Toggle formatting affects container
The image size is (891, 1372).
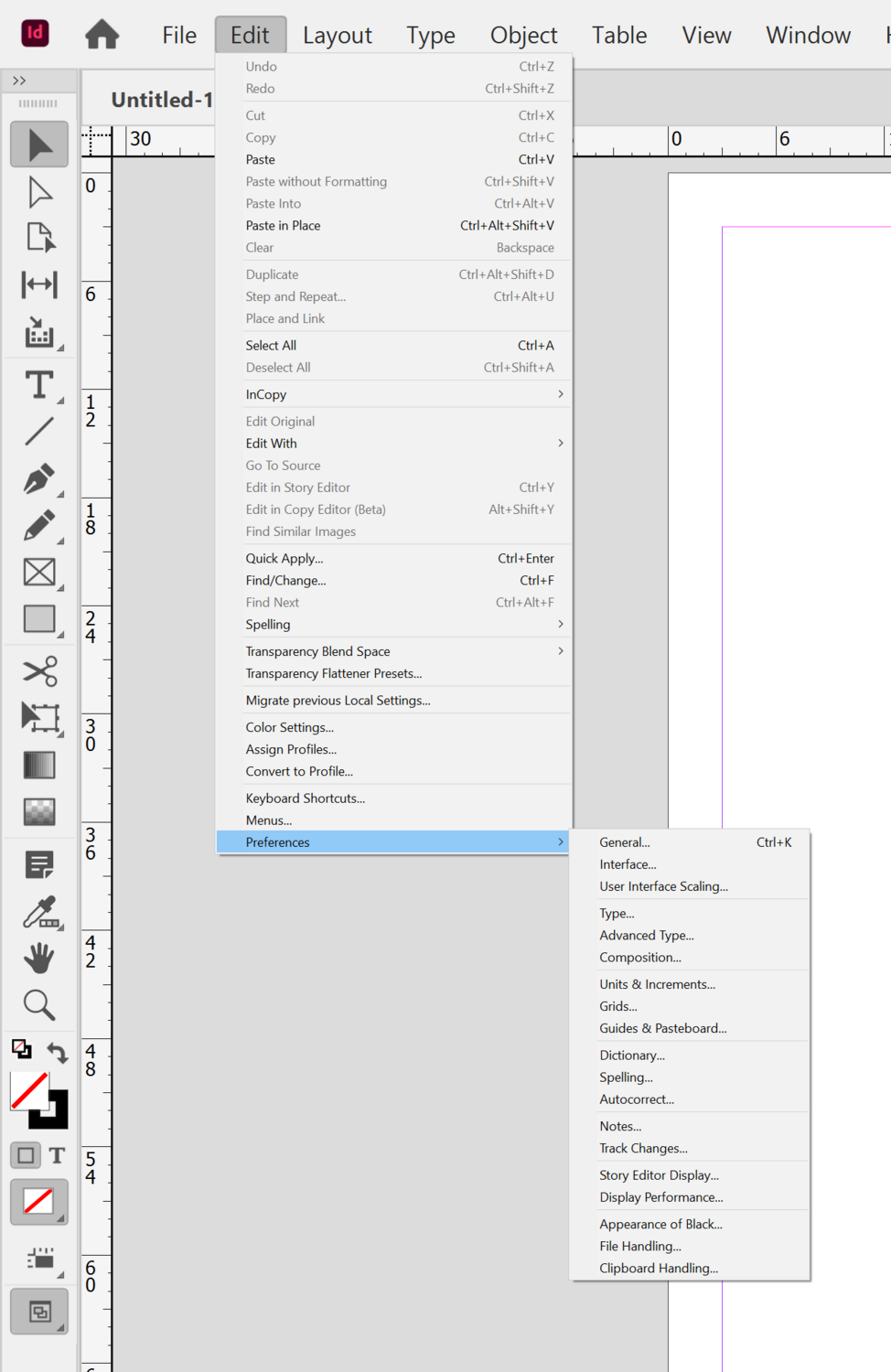(26, 1155)
